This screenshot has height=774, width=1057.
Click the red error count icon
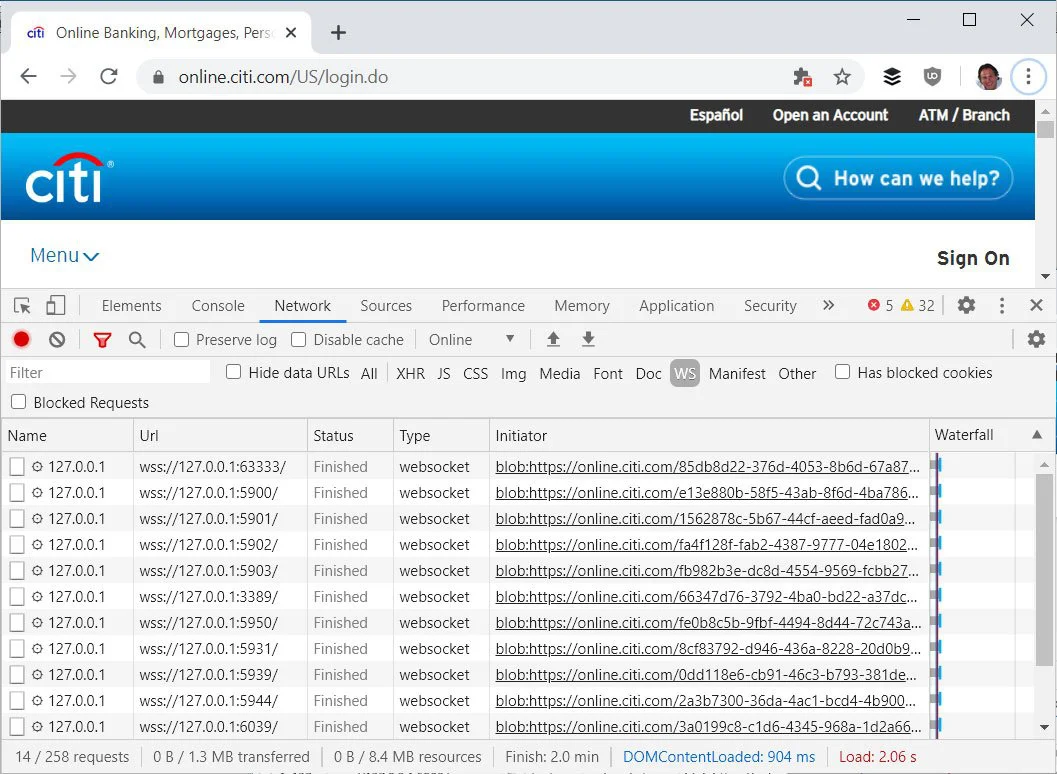point(874,305)
